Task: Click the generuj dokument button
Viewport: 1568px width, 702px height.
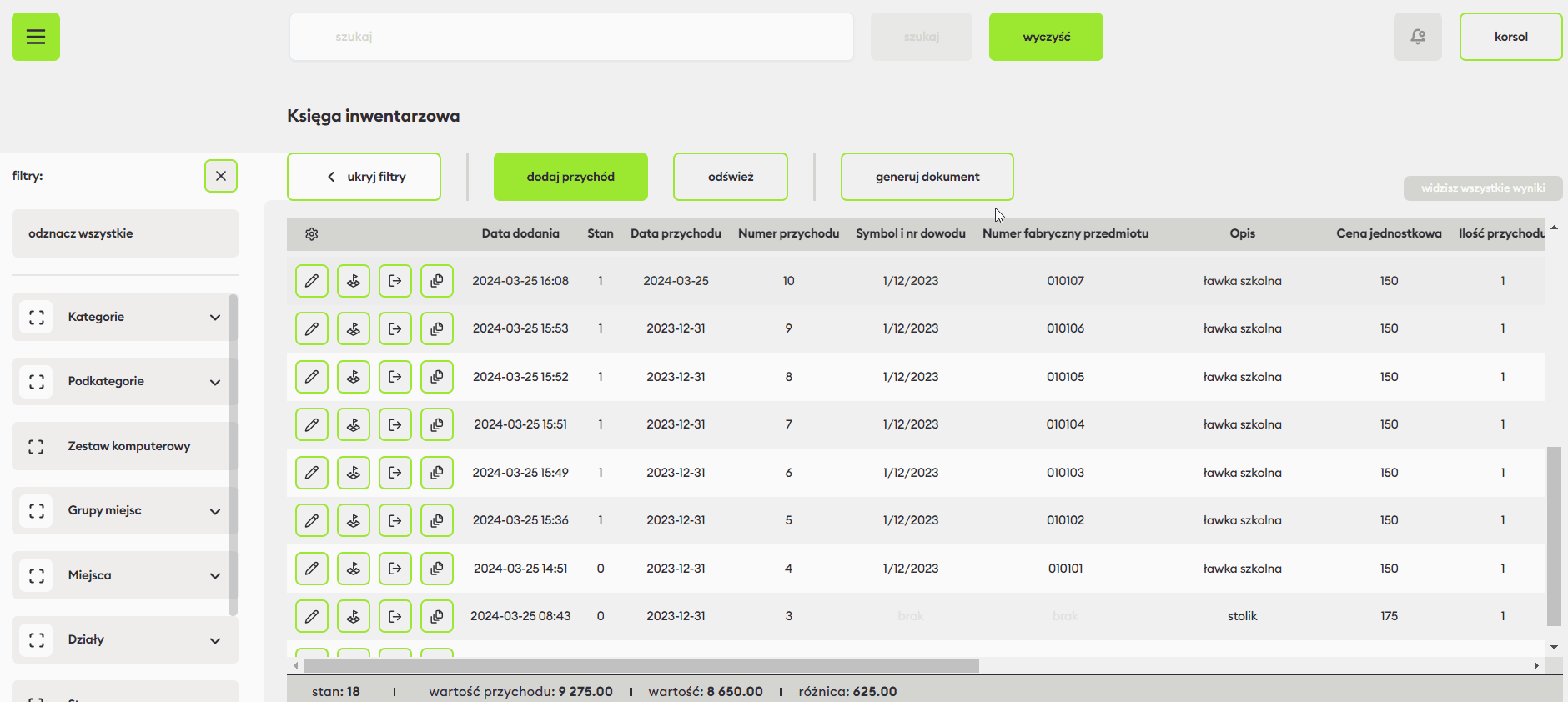Action: (927, 177)
